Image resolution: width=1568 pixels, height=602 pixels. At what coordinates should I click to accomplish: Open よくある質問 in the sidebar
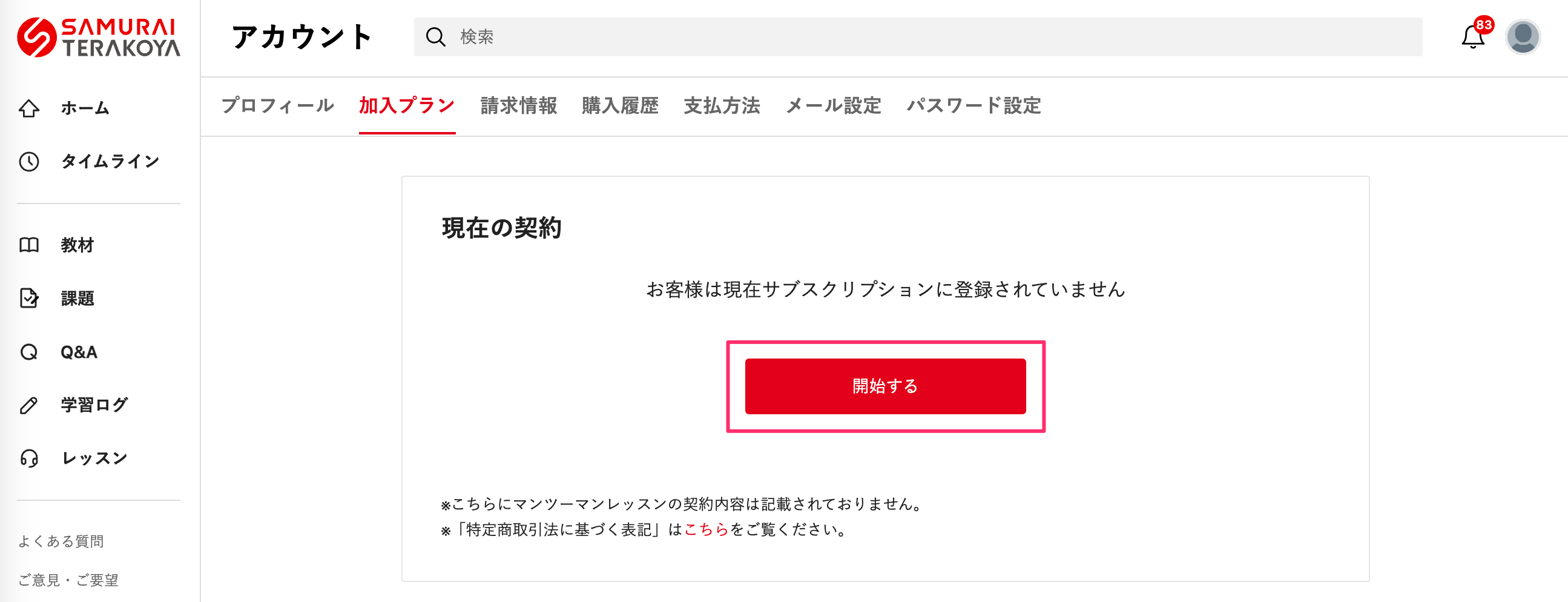tap(61, 541)
